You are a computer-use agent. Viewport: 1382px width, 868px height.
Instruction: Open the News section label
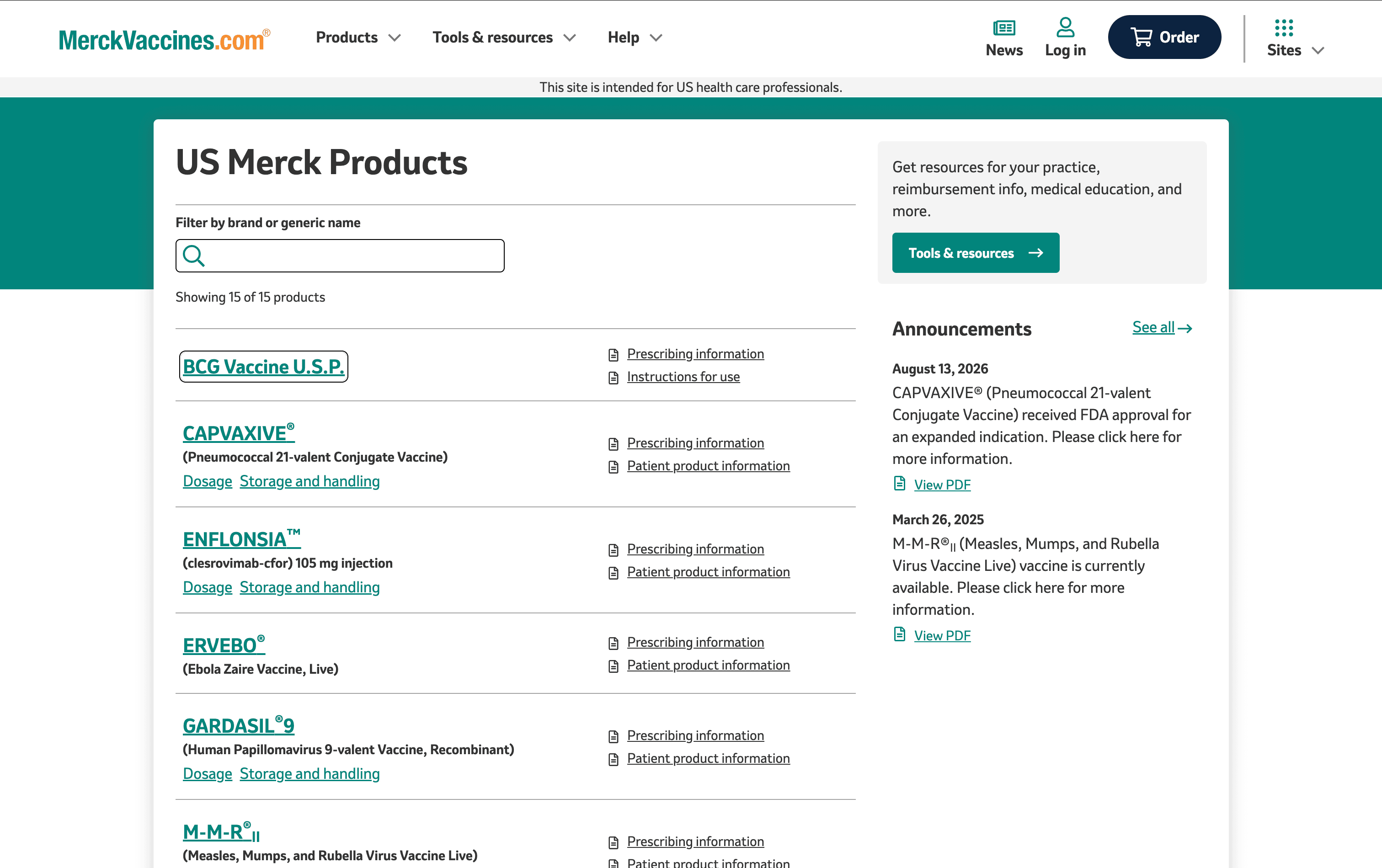(1004, 50)
